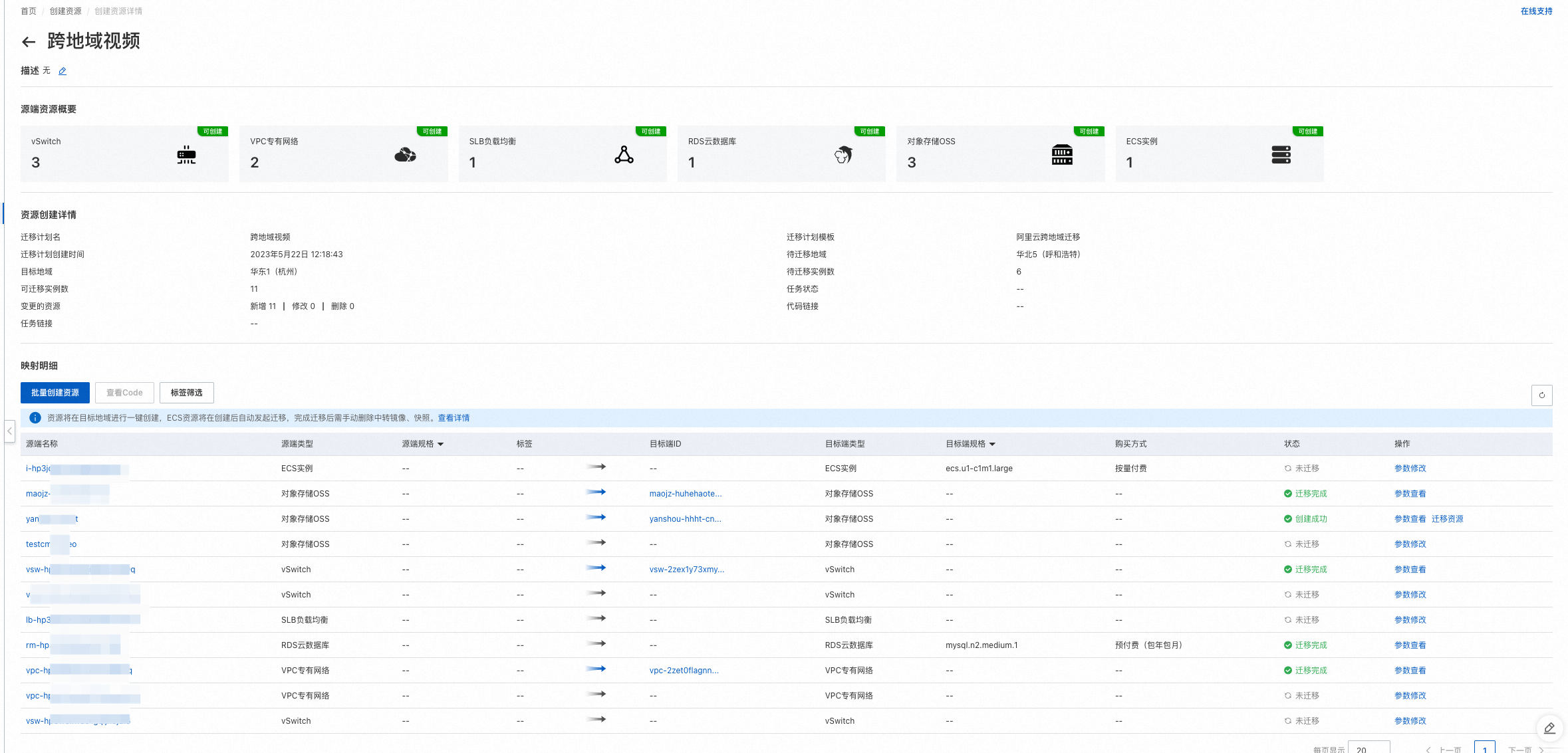Image resolution: width=1568 pixels, height=753 pixels.
Task: Click the 预付费（包年包月）cell
Action: coord(1148,645)
